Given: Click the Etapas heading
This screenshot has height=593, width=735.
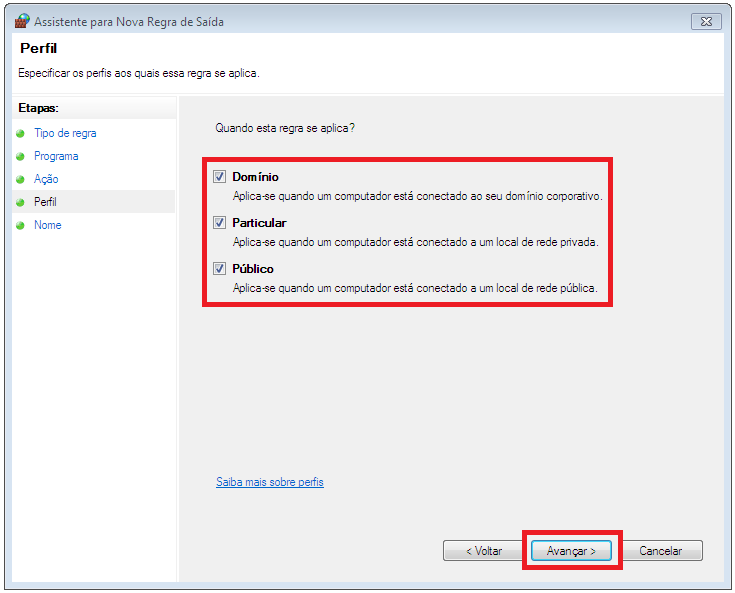Looking at the screenshot, I should tap(38, 108).
